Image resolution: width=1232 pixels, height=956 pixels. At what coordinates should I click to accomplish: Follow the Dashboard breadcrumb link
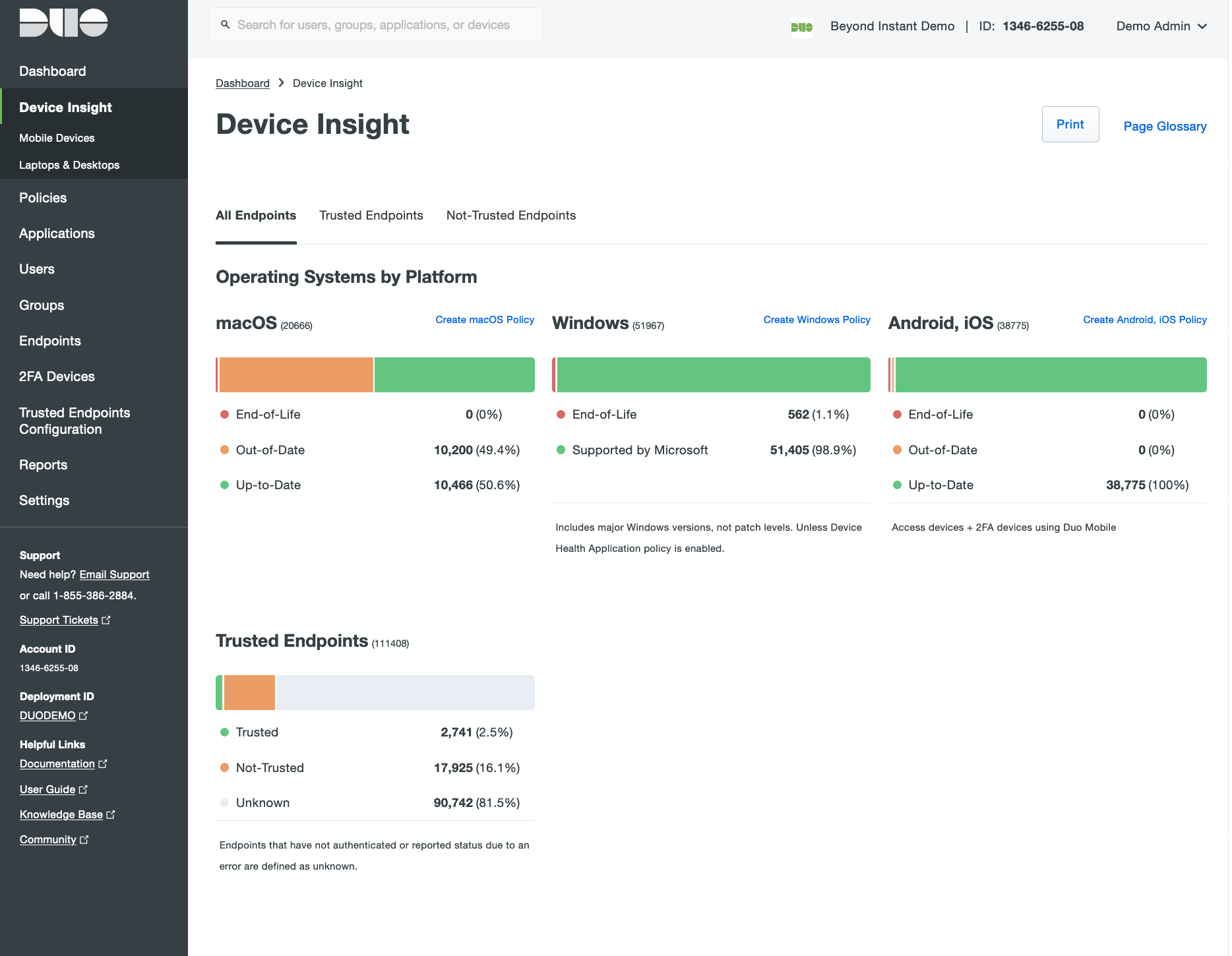242,83
